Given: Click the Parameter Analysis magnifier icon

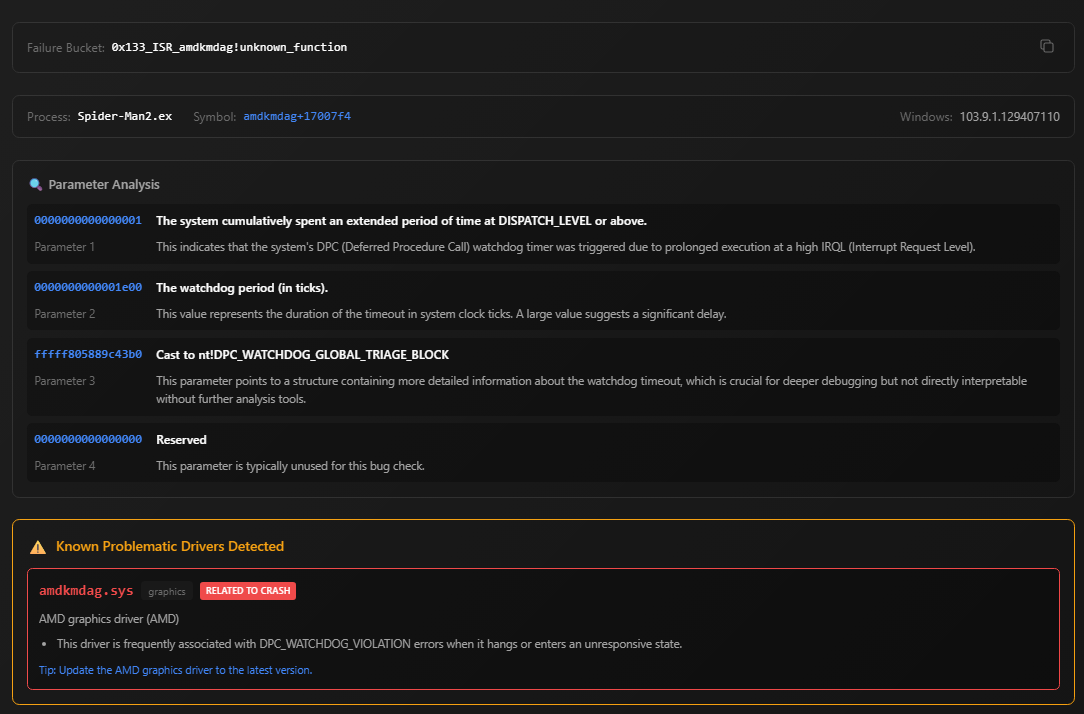Looking at the screenshot, I should [35, 185].
